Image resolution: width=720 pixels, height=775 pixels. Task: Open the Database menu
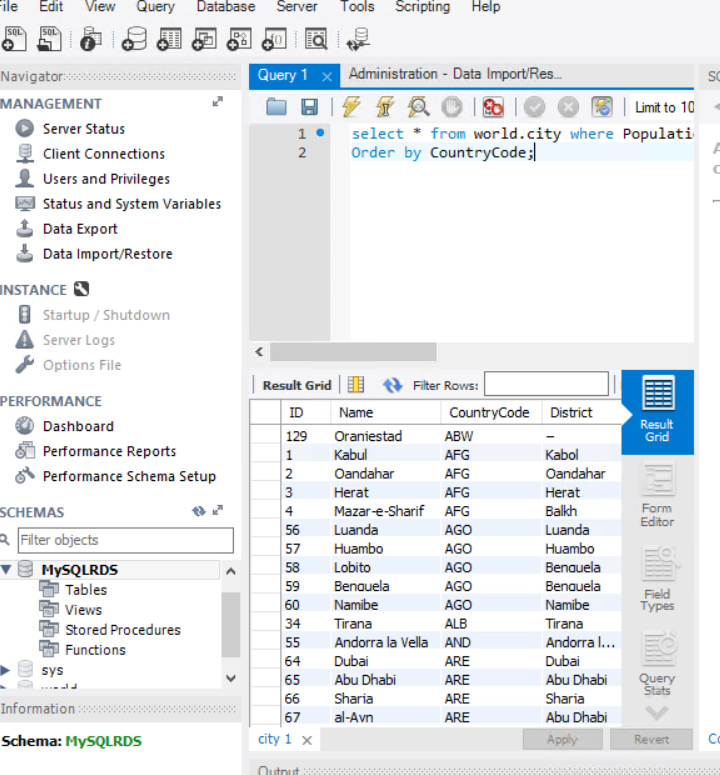226,7
